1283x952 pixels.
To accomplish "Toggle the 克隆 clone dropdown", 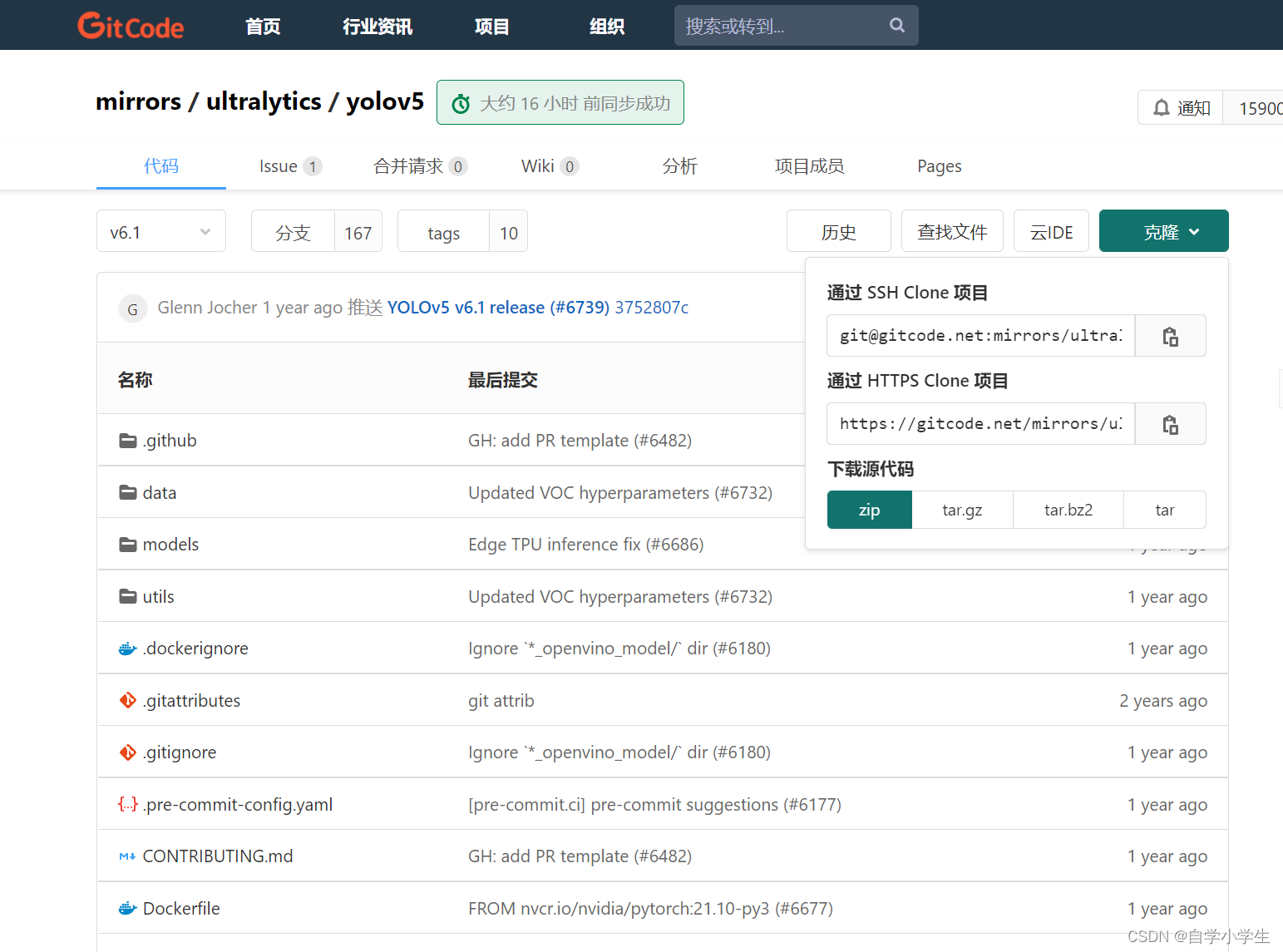I will pyautogui.click(x=1163, y=231).
